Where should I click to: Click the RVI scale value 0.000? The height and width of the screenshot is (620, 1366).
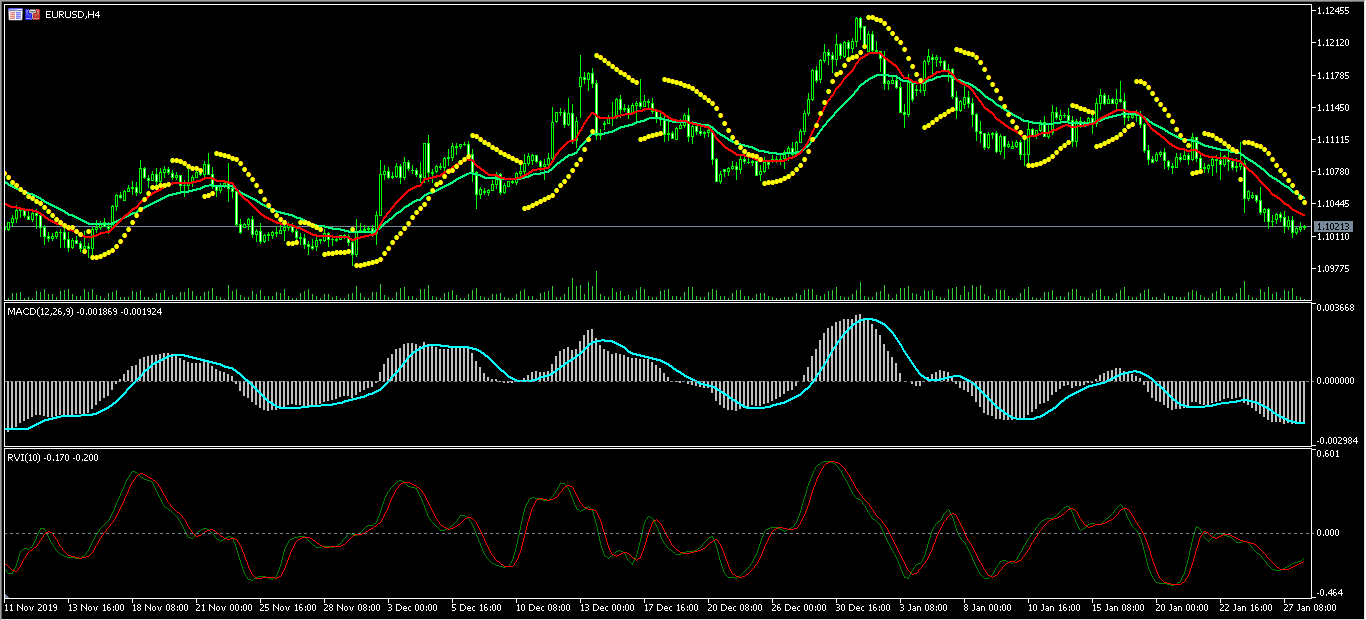coord(1329,533)
